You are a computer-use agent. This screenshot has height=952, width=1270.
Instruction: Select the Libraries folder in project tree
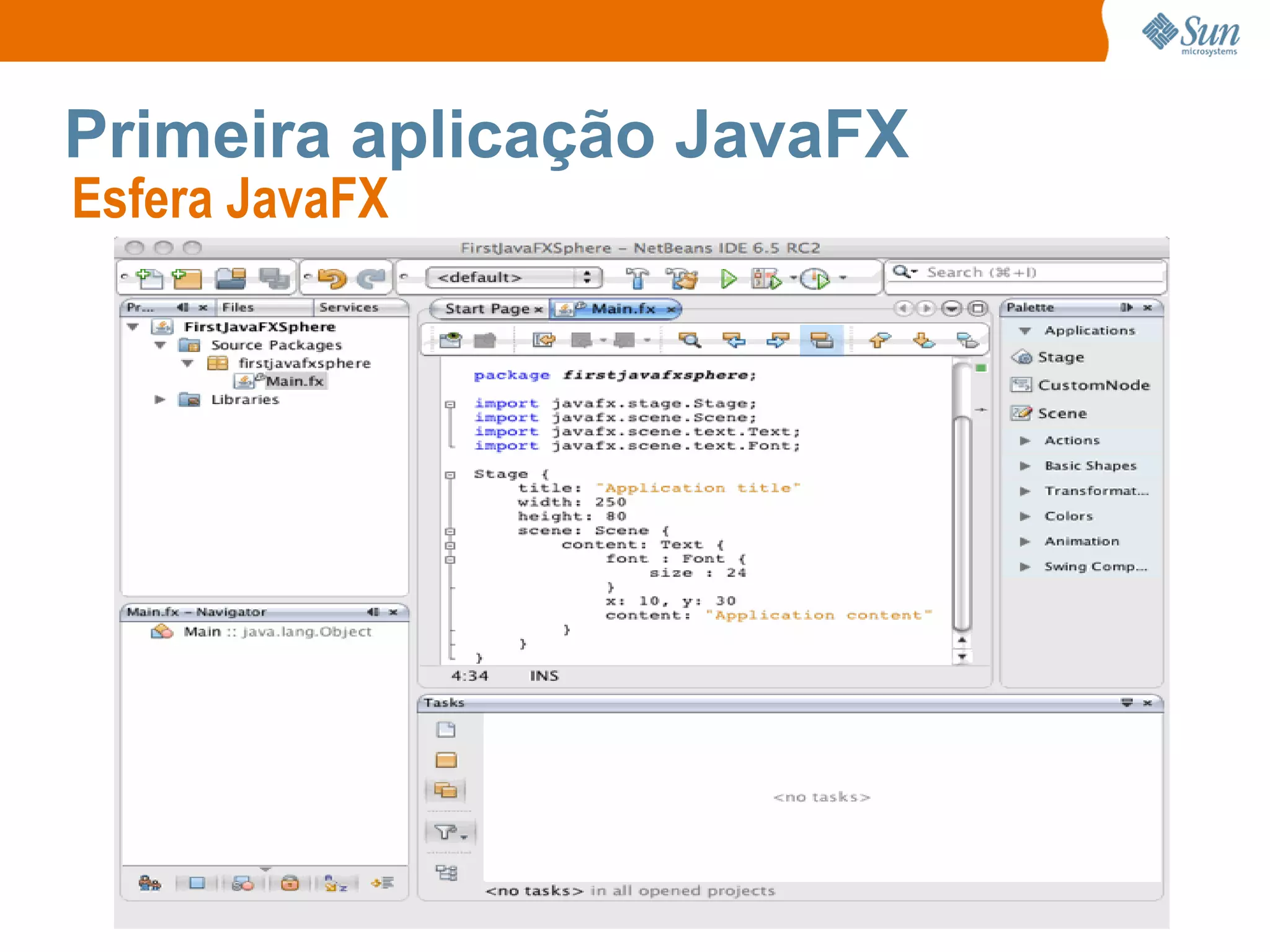point(245,400)
